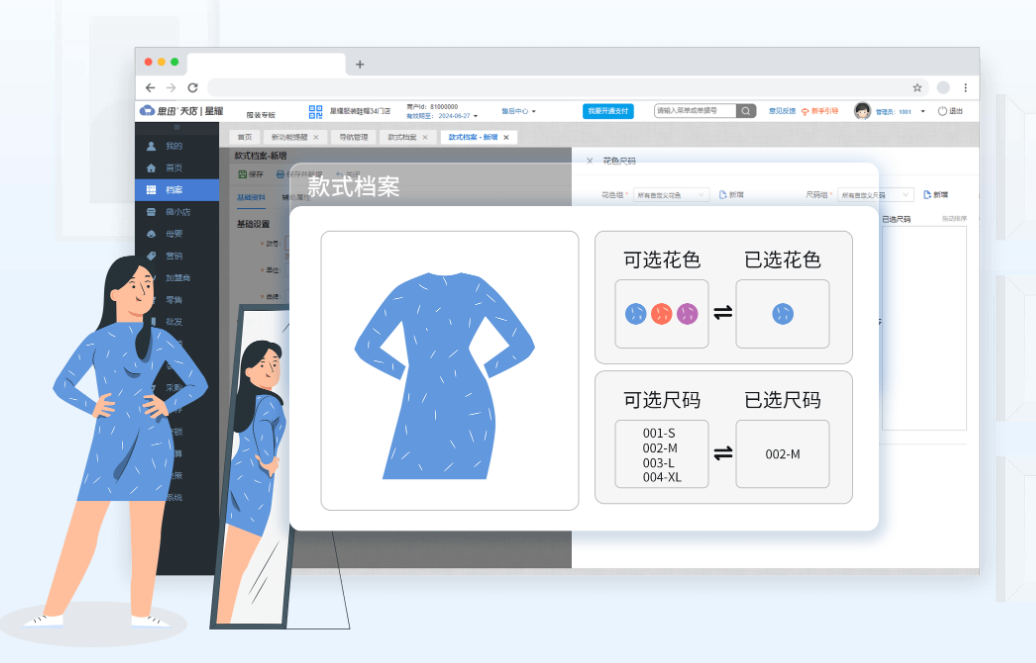Click the browser bookmark star icon
This screenshot has height=663, width=1036.
[916, 88]
